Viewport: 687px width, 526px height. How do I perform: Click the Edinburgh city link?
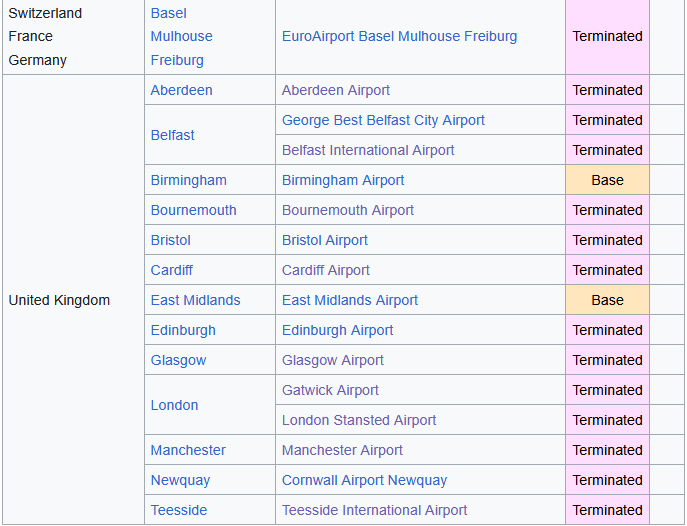click(x=183, y=330)
